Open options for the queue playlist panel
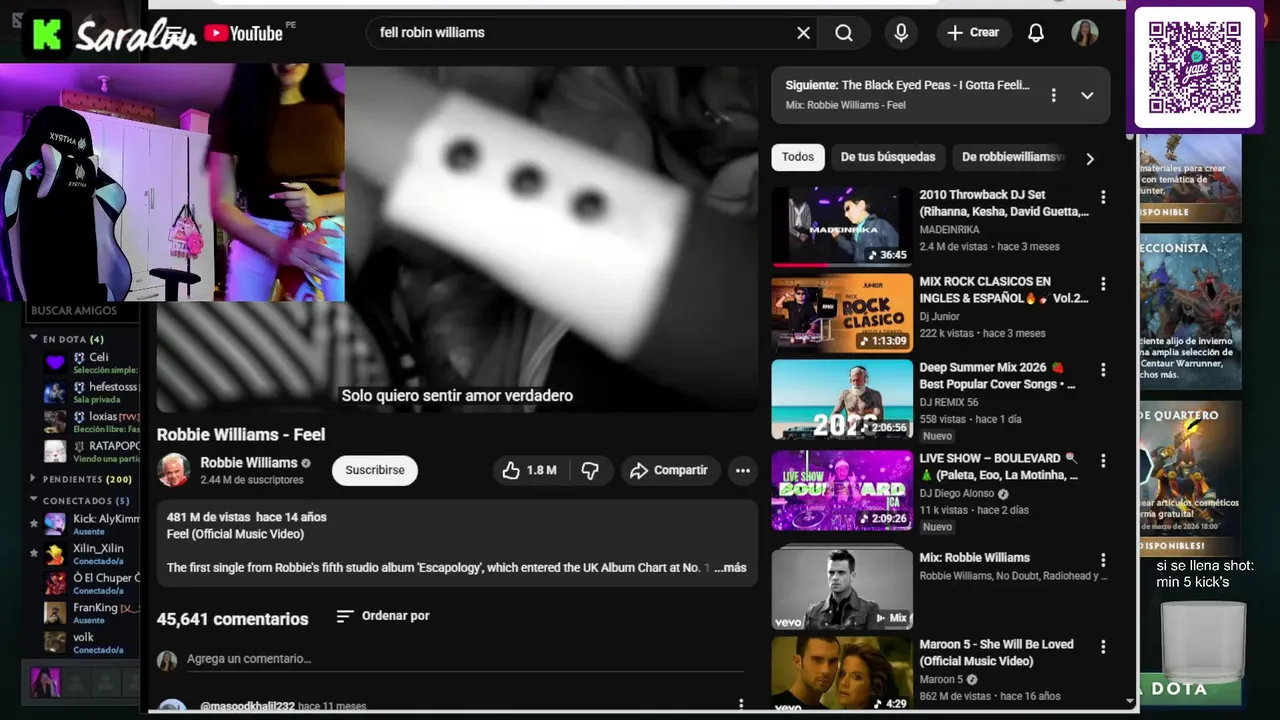 click(1053, 95)
